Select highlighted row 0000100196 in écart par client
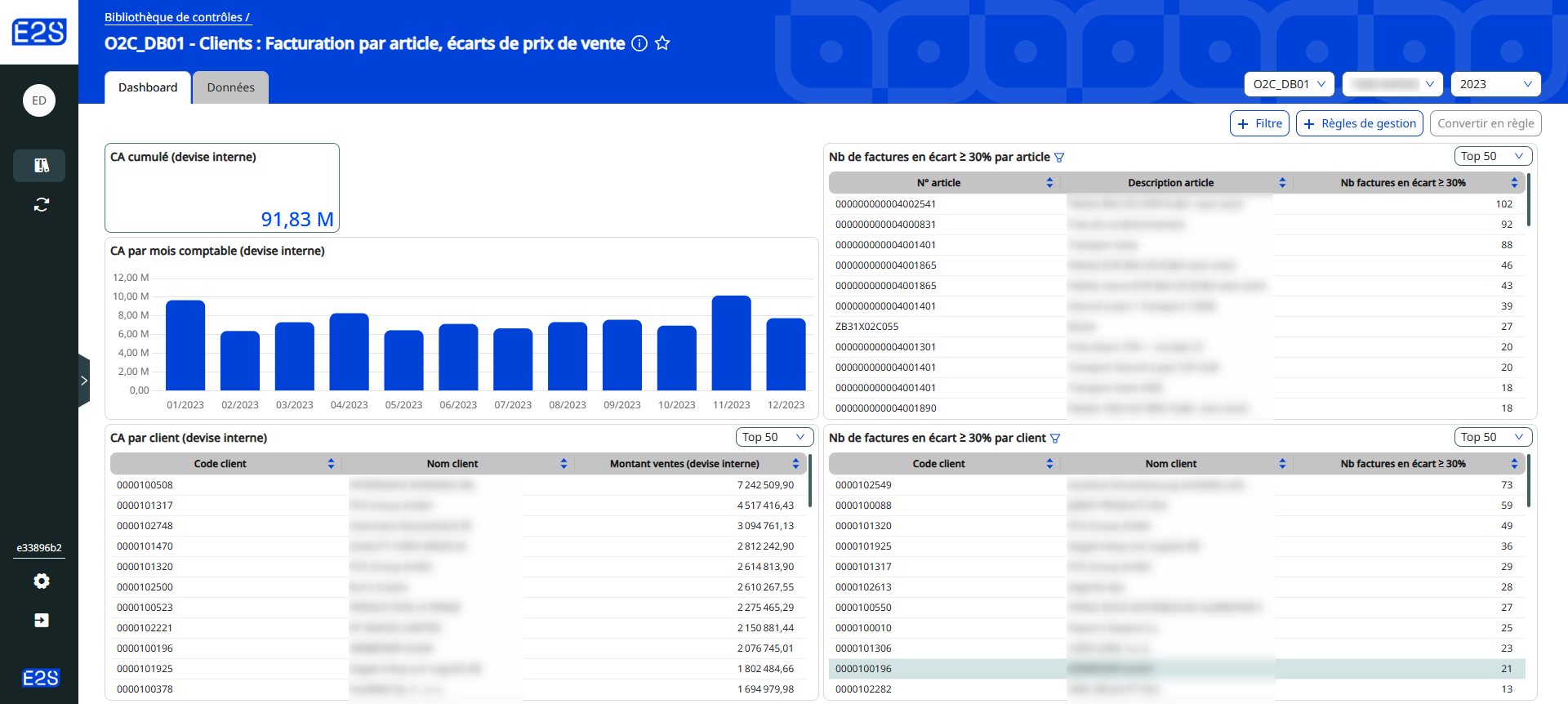 1177,669
